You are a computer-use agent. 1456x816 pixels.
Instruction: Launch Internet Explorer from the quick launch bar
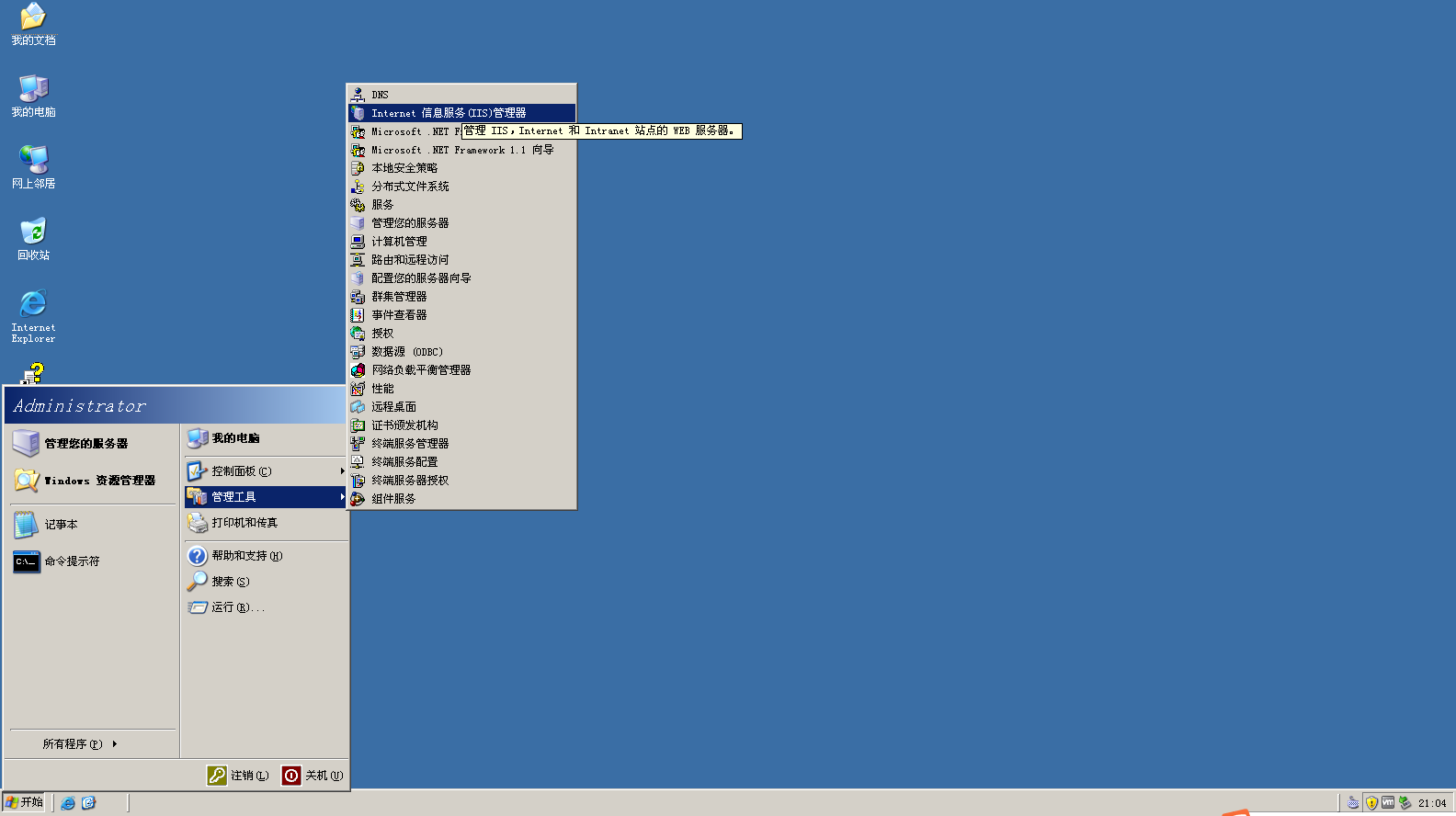[68, 803]
